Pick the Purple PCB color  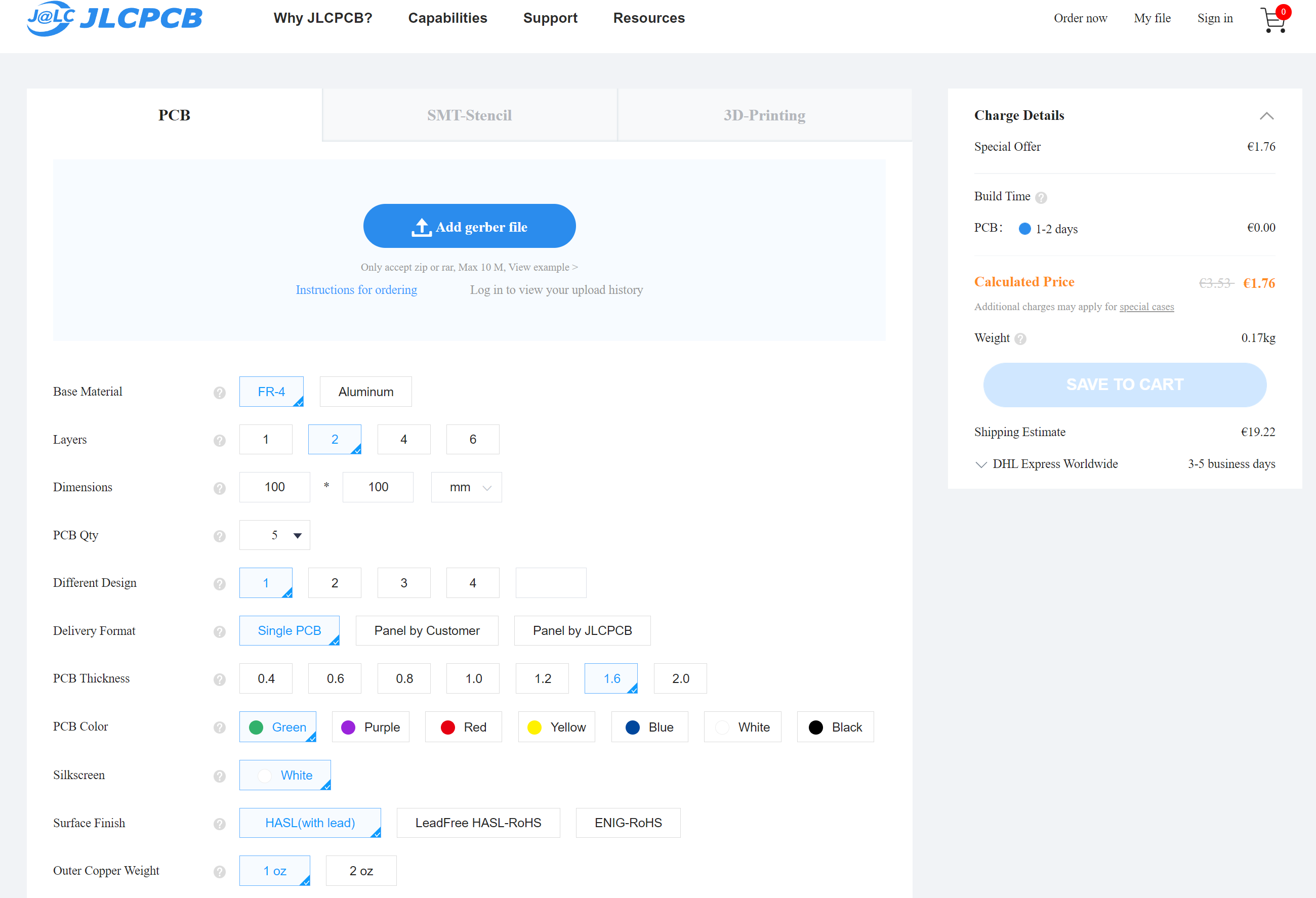(371, 727)
